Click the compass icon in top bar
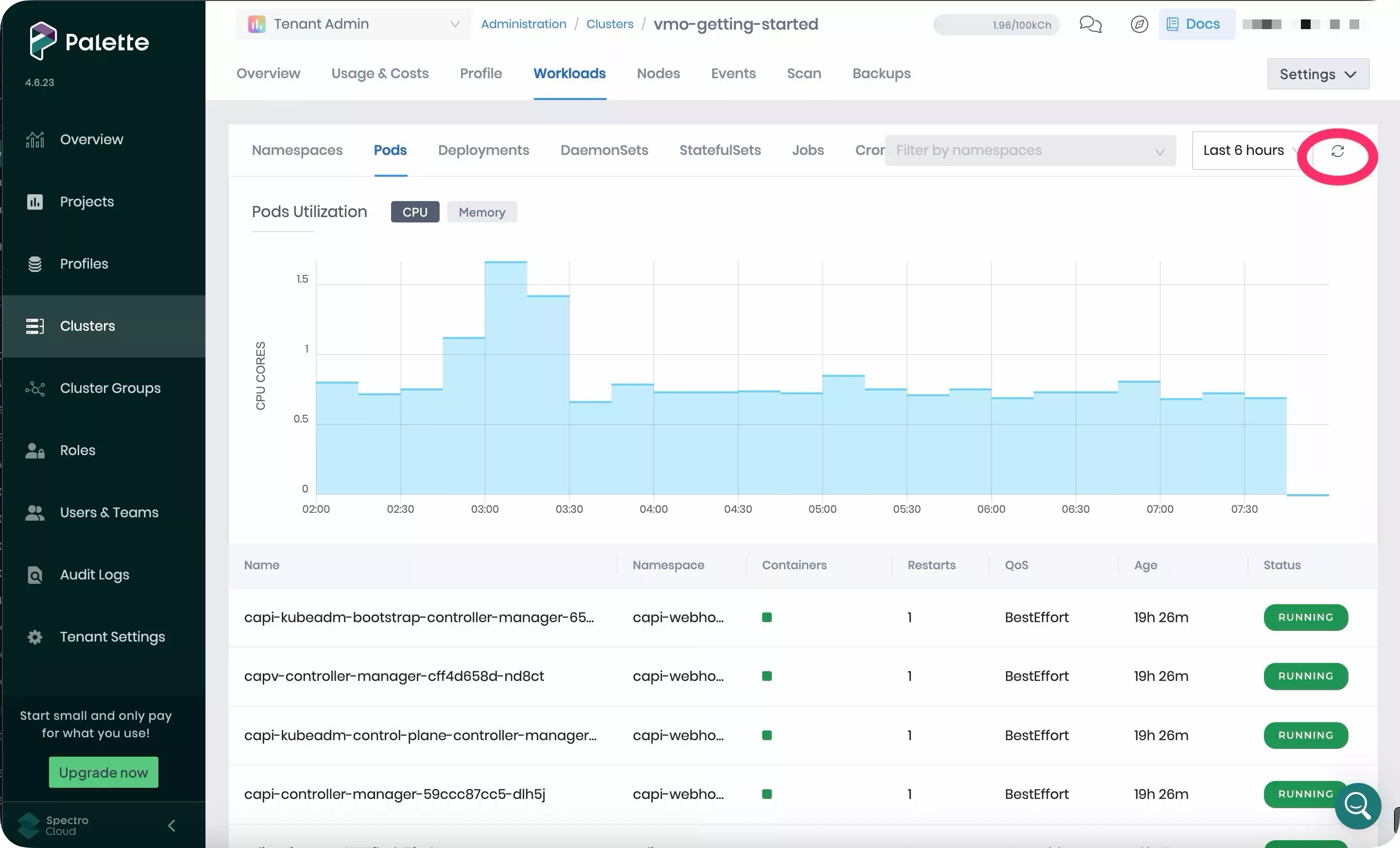The width and height of the screenshot is (1400, 848). point(1139,24)
